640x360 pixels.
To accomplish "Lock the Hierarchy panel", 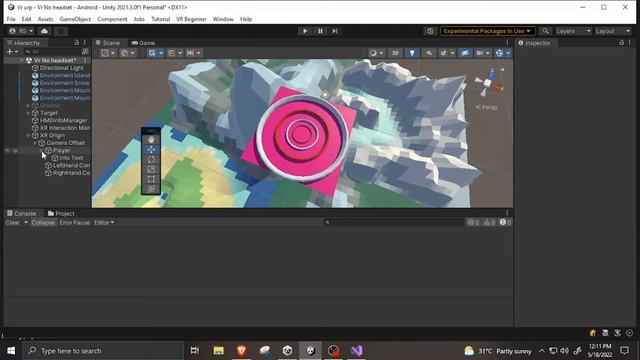I will click(x=76, y=42).
